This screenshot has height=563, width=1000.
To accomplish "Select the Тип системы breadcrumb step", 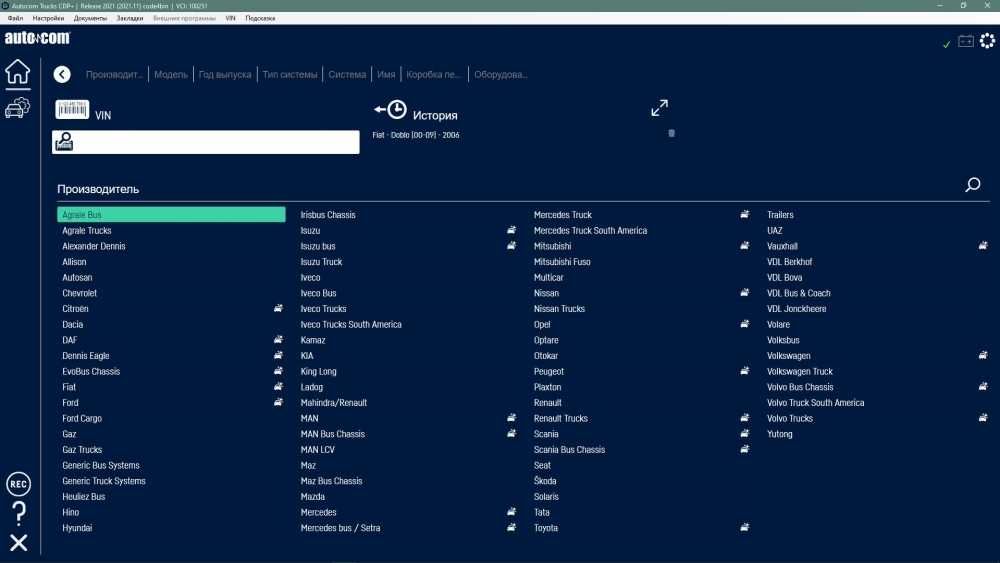I will pyautogui.click(x=290, y=75).
